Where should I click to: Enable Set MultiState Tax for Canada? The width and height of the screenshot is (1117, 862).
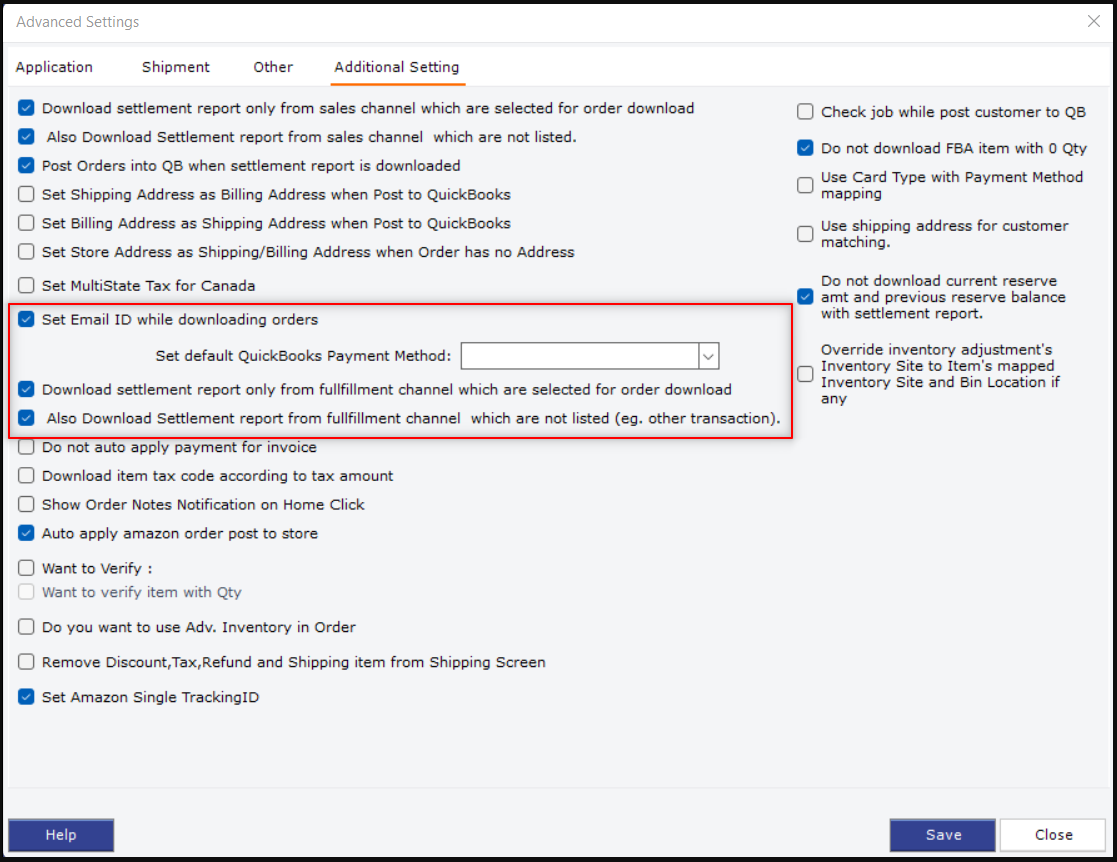[27, 286]
